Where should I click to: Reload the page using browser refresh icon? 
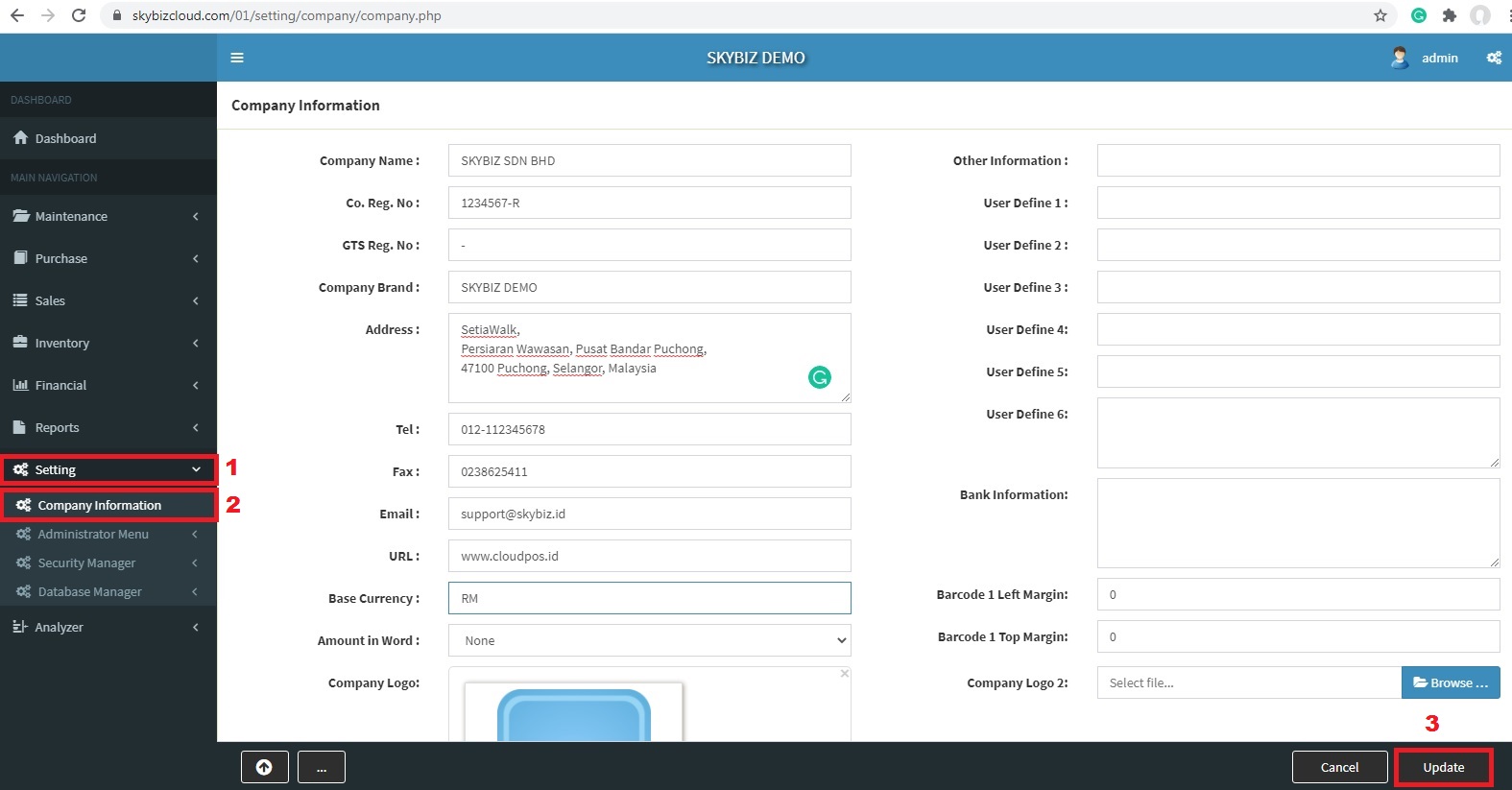(x=79, y=15)
